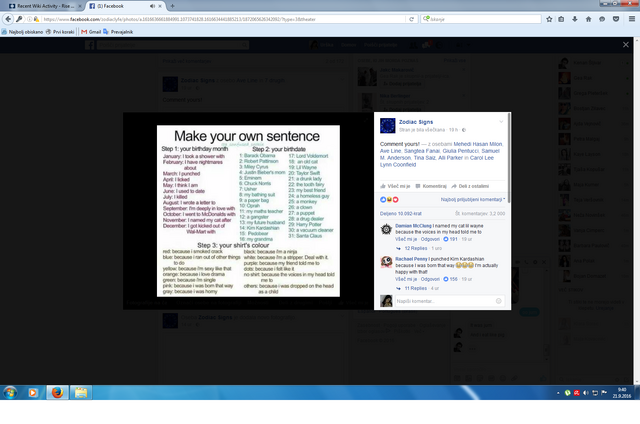Viewport: 640px width, 424px height.
Task: Open the Firefox downloads arrow
Action: coord(575,19)
